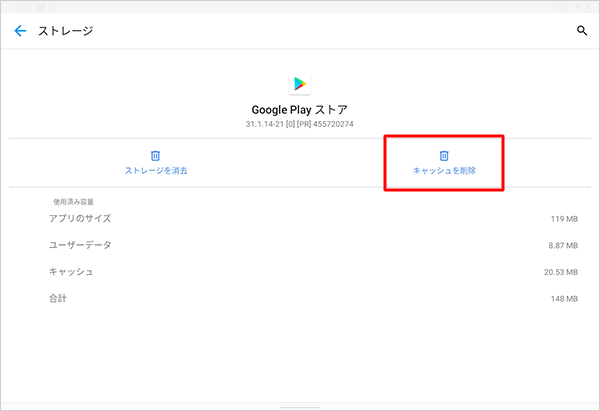
Task: Click the ストレージ page title
Action: (65, 31)
